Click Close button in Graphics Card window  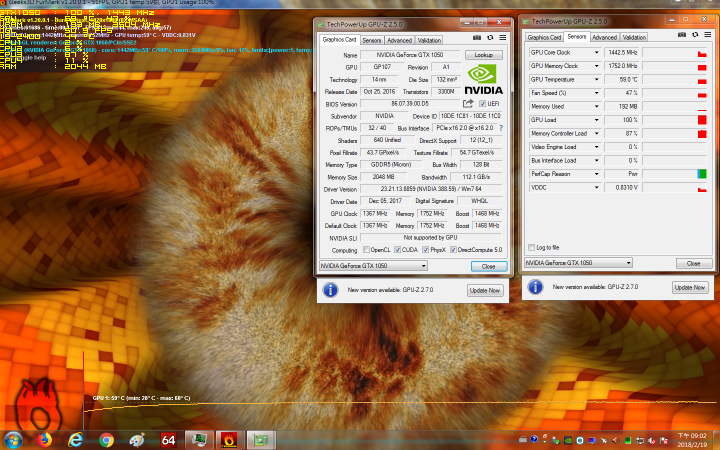[x=489, y=266]
